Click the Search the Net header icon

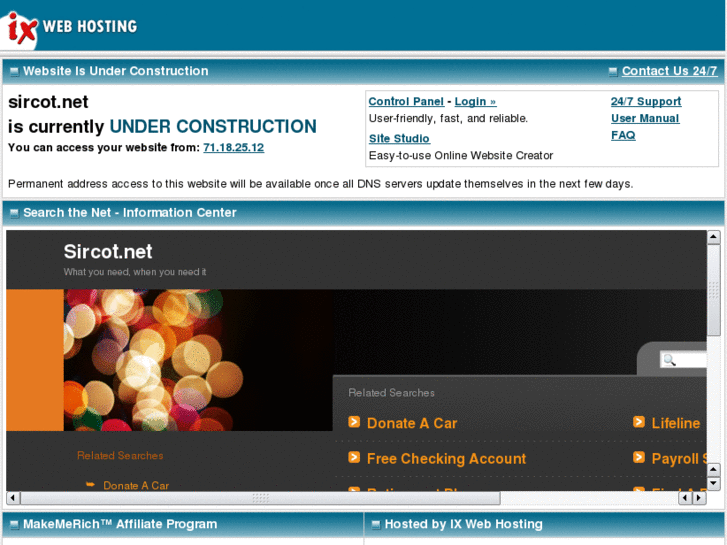(x=14, y=213)
